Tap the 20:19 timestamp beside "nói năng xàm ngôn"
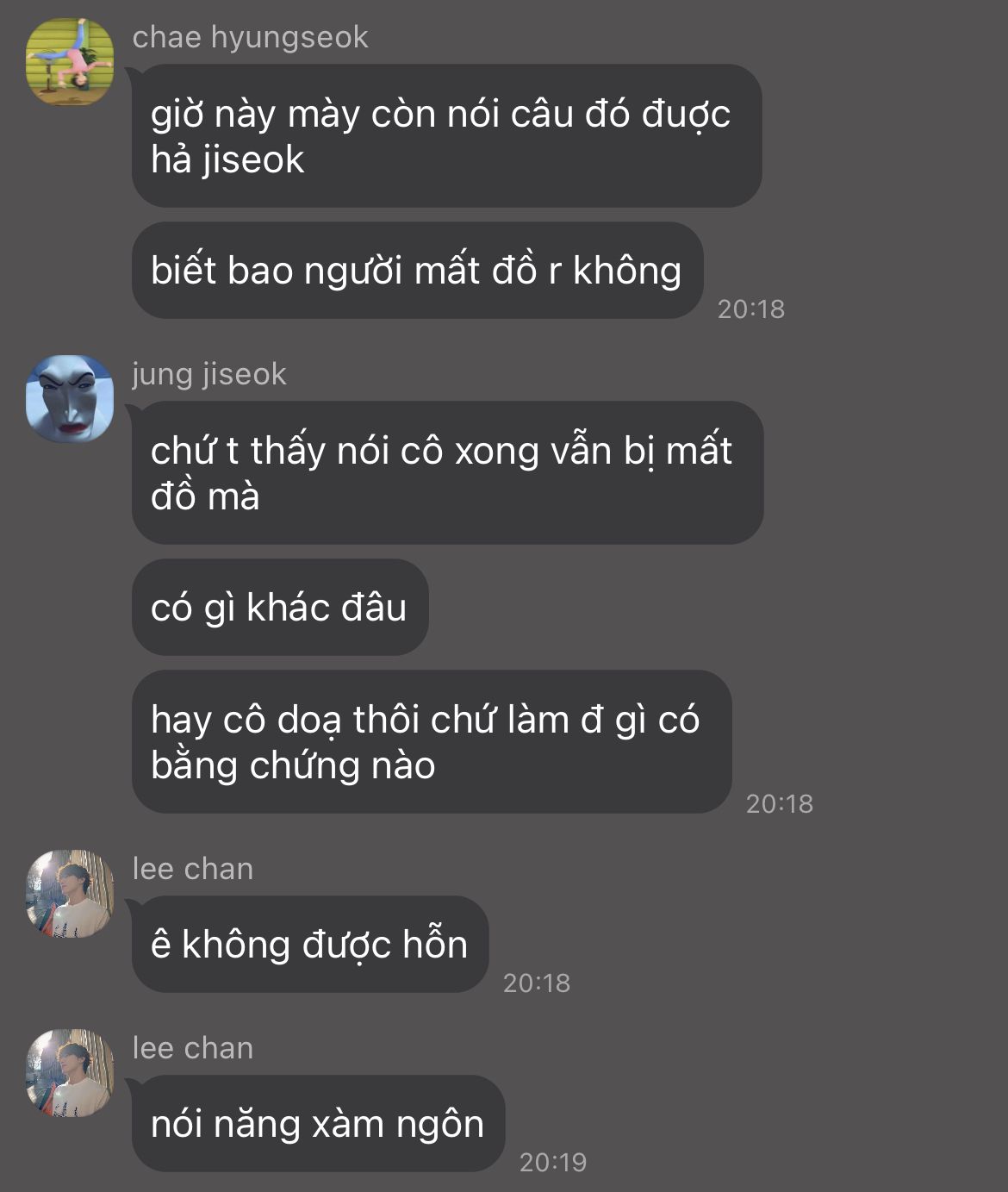 pyautogui.click(x=553, y=1162)
